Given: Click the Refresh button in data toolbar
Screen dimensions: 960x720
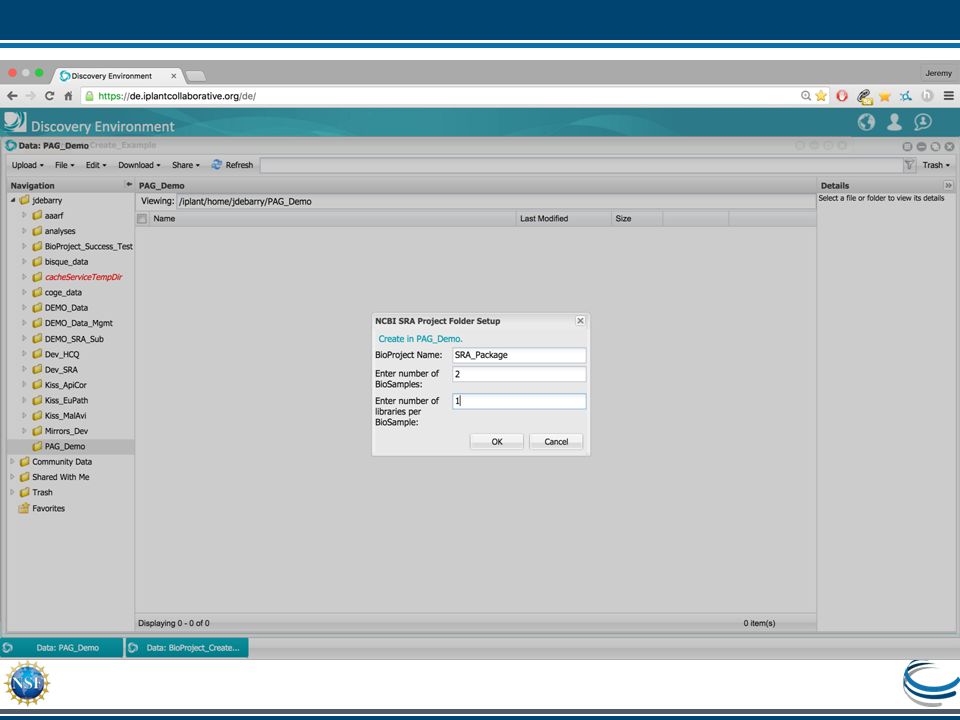Looking at the screenshot, I should click(x=232, y=165).
